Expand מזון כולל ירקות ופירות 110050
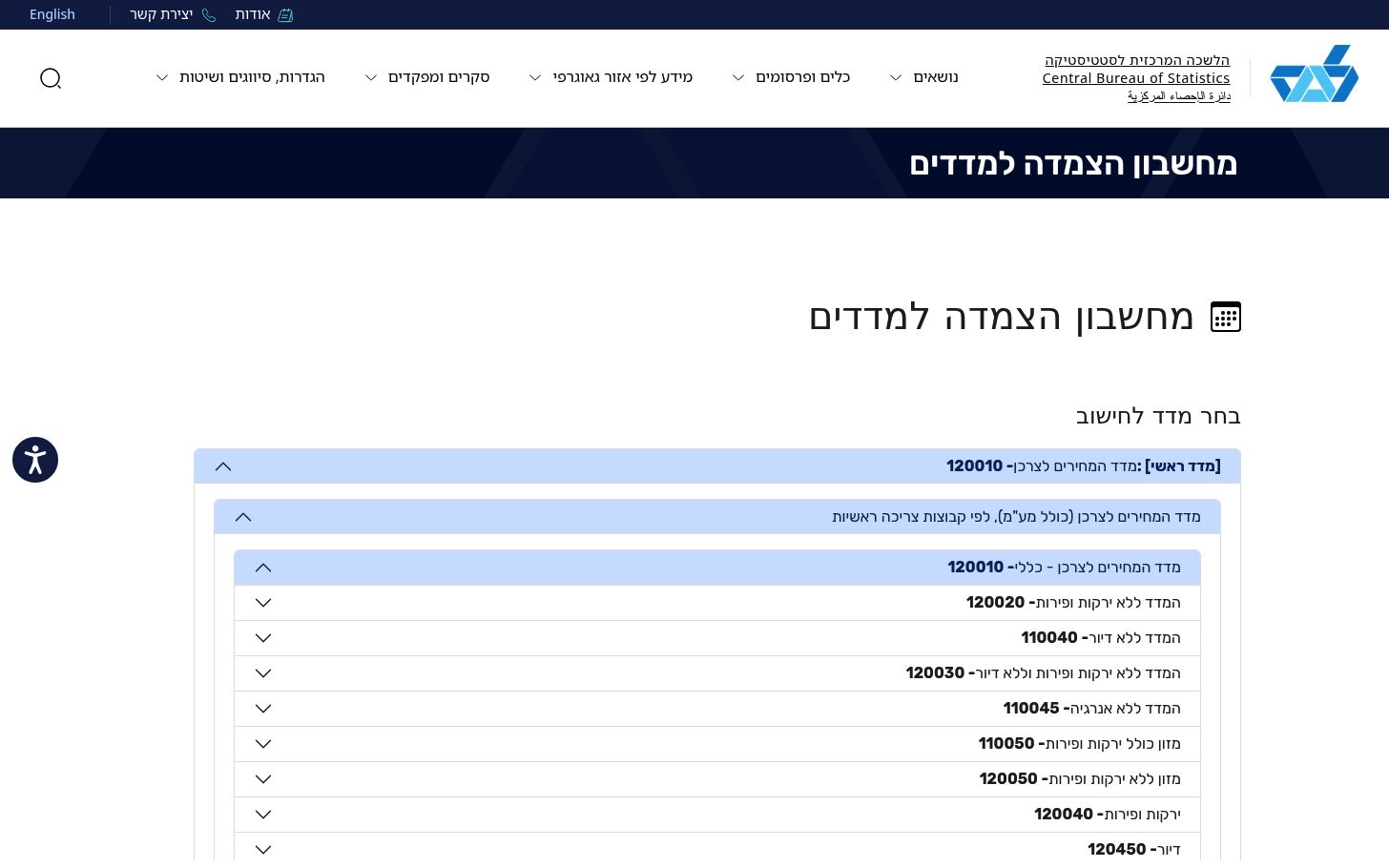 point(717,744)
